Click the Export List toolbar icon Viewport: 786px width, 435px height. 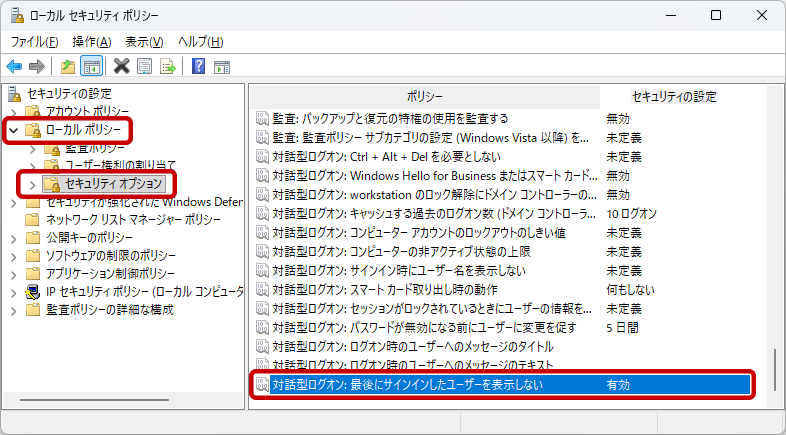[x=168, y=66]
